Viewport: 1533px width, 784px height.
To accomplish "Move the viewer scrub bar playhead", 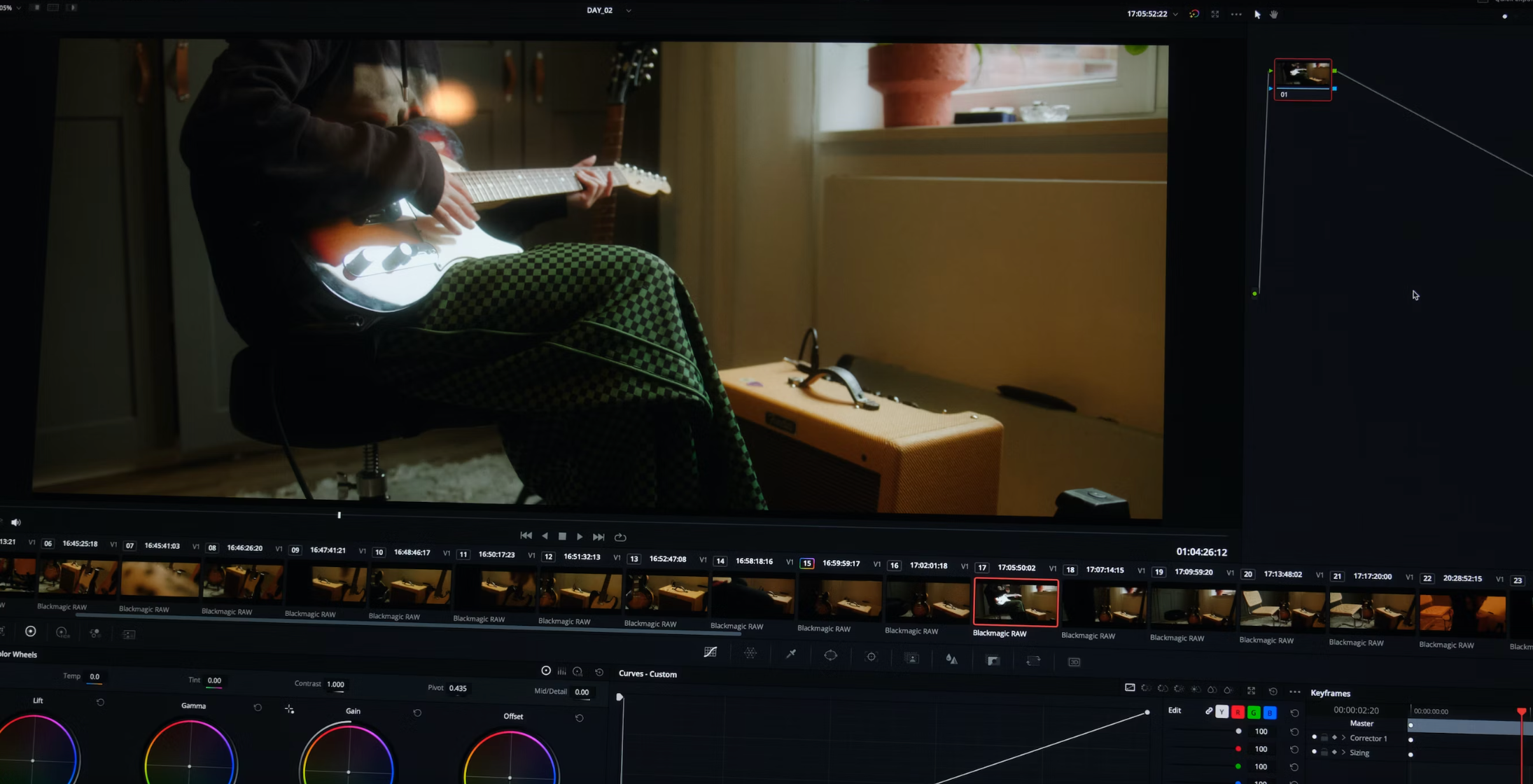I will (339, 515).
